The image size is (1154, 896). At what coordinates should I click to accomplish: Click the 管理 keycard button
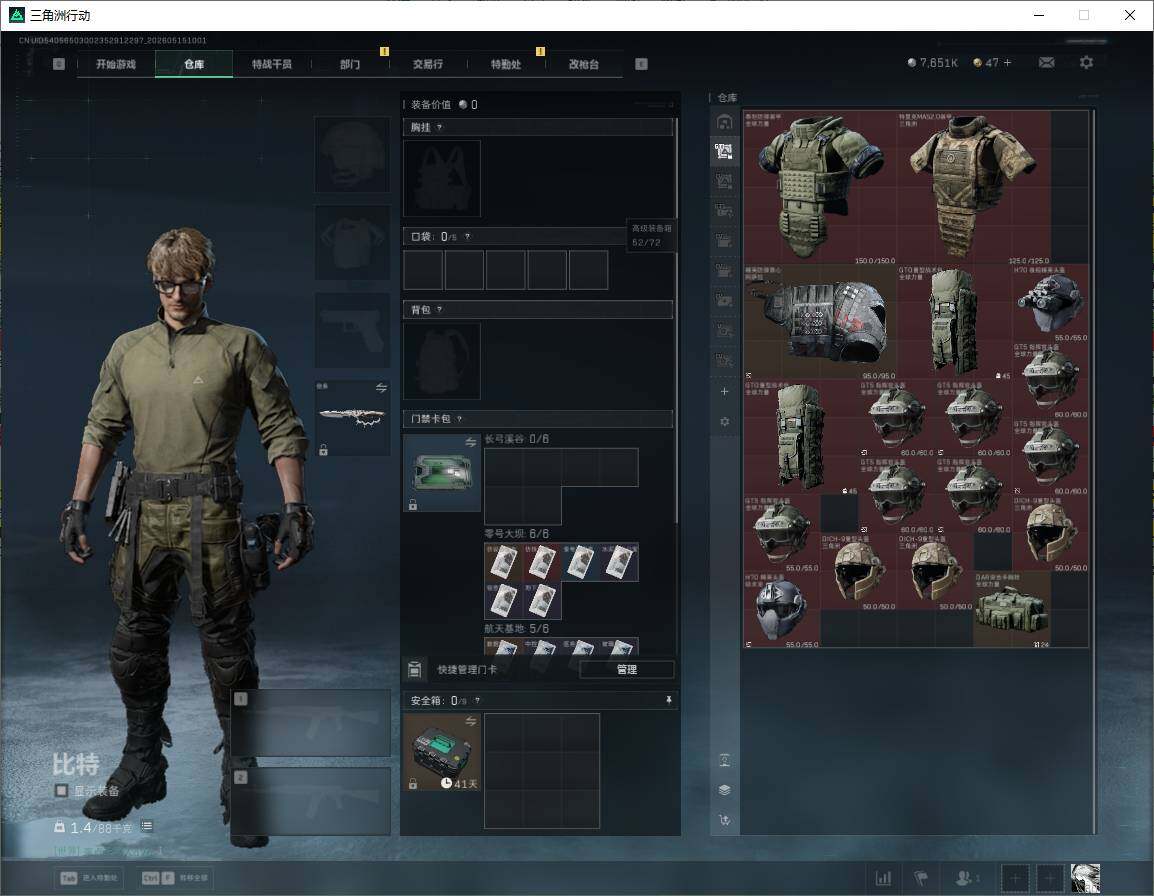coord(627,669)
